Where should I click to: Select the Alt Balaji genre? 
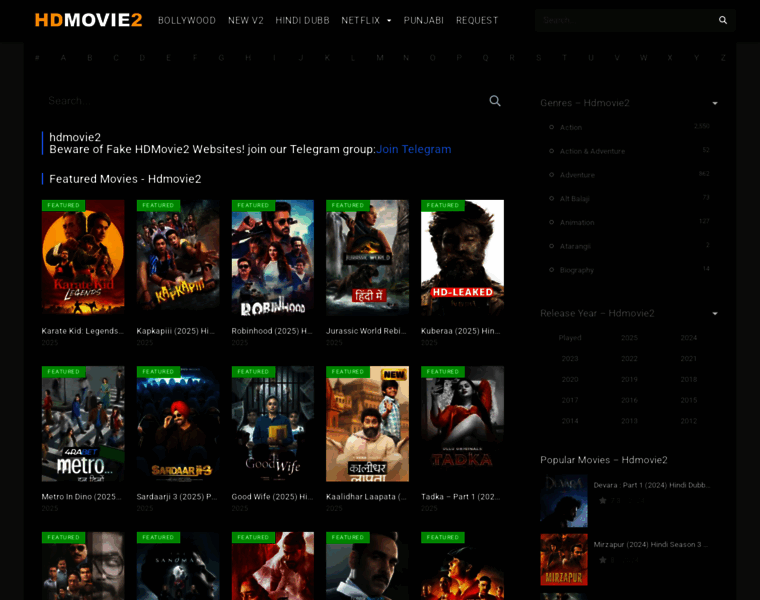click(x=574, y=199)
